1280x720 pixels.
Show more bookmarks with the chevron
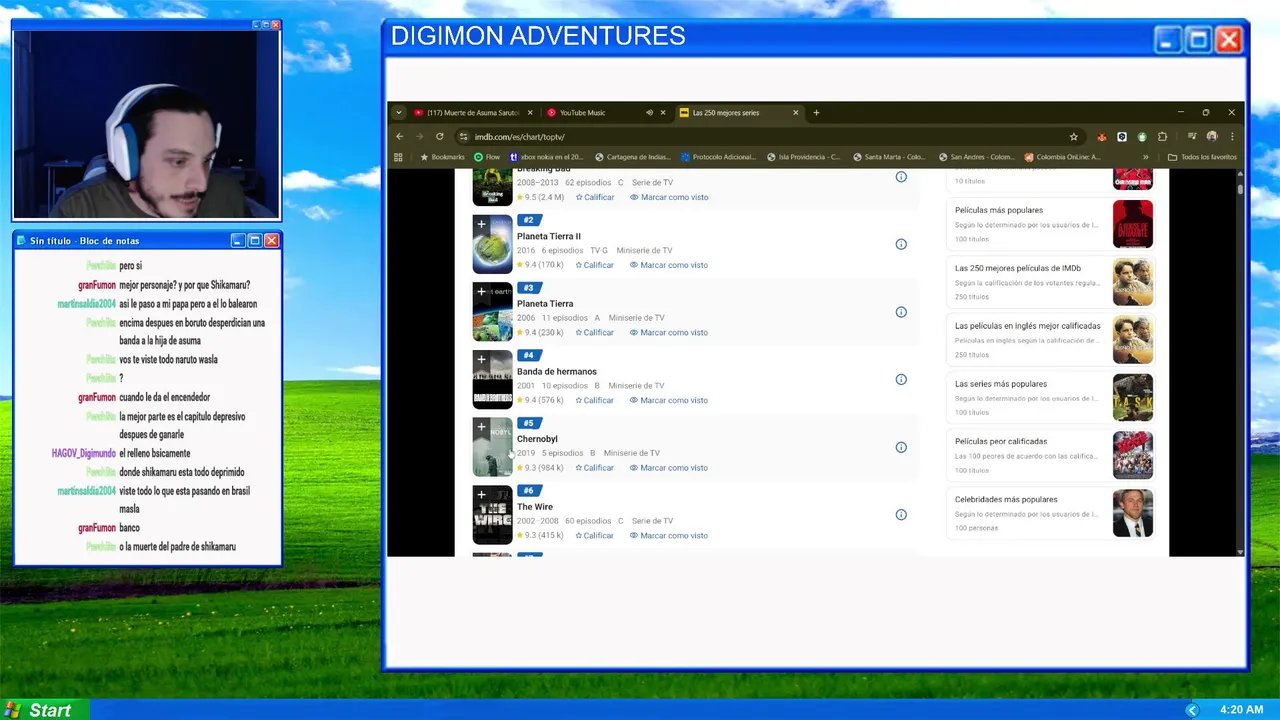tap(1146, 157)
